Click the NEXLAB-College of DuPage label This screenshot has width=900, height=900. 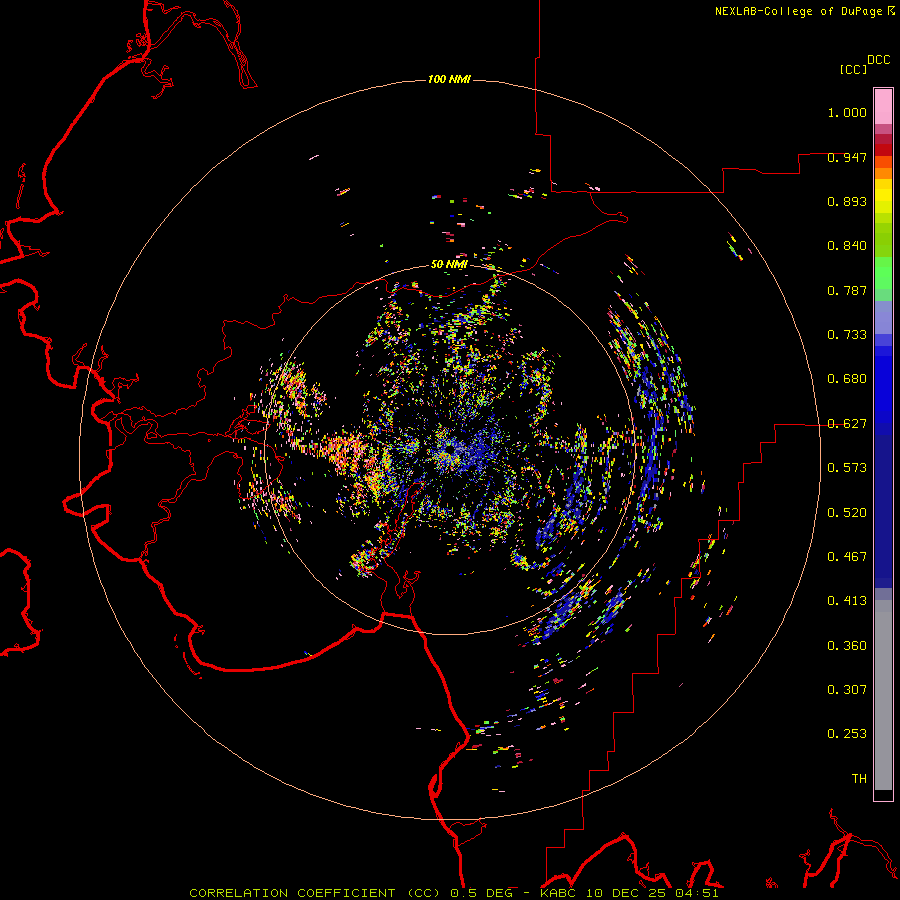pyautogui.click(x=799, y=11)
